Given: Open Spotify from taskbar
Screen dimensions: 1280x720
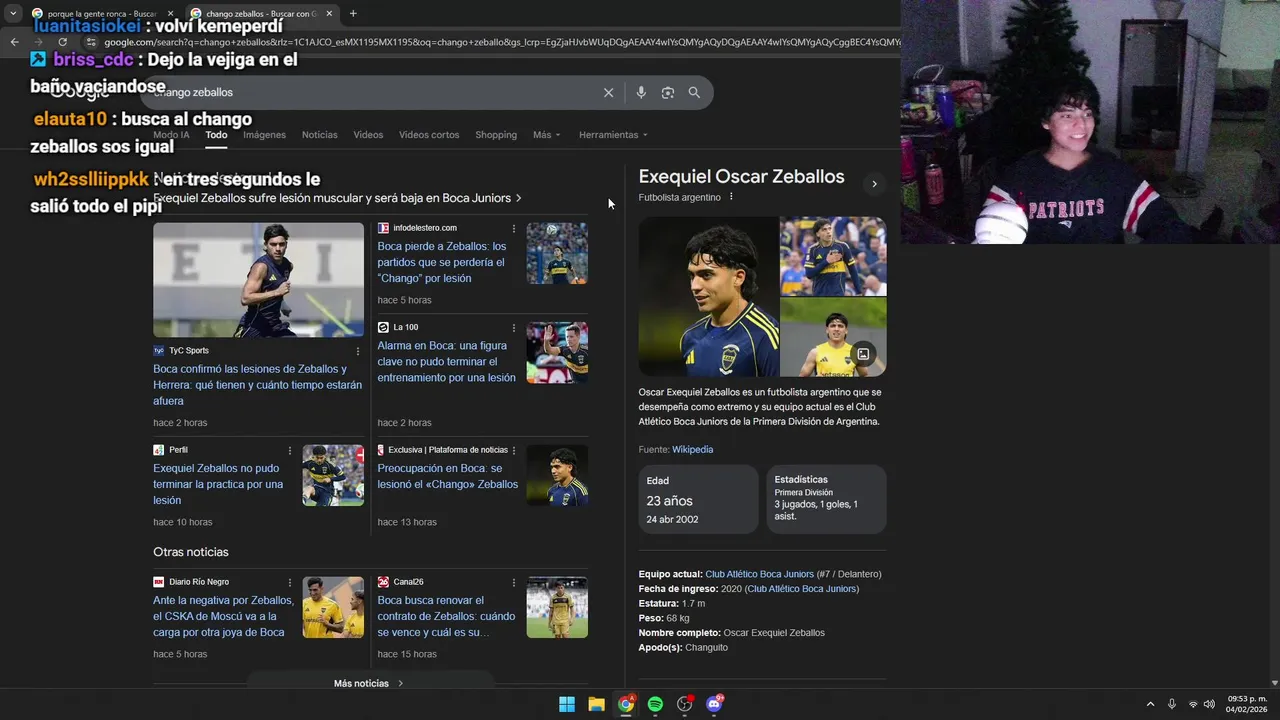Looking at the screenshot, I should click(655, 704).
